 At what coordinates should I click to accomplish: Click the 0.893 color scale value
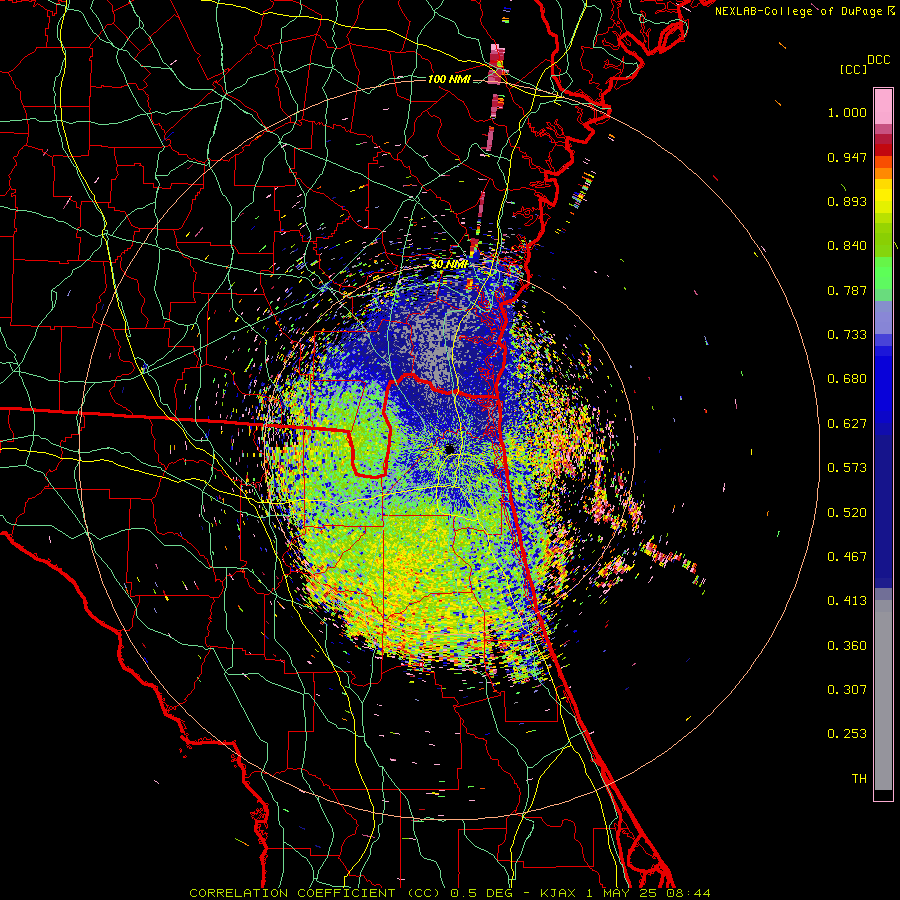point(847,201)
